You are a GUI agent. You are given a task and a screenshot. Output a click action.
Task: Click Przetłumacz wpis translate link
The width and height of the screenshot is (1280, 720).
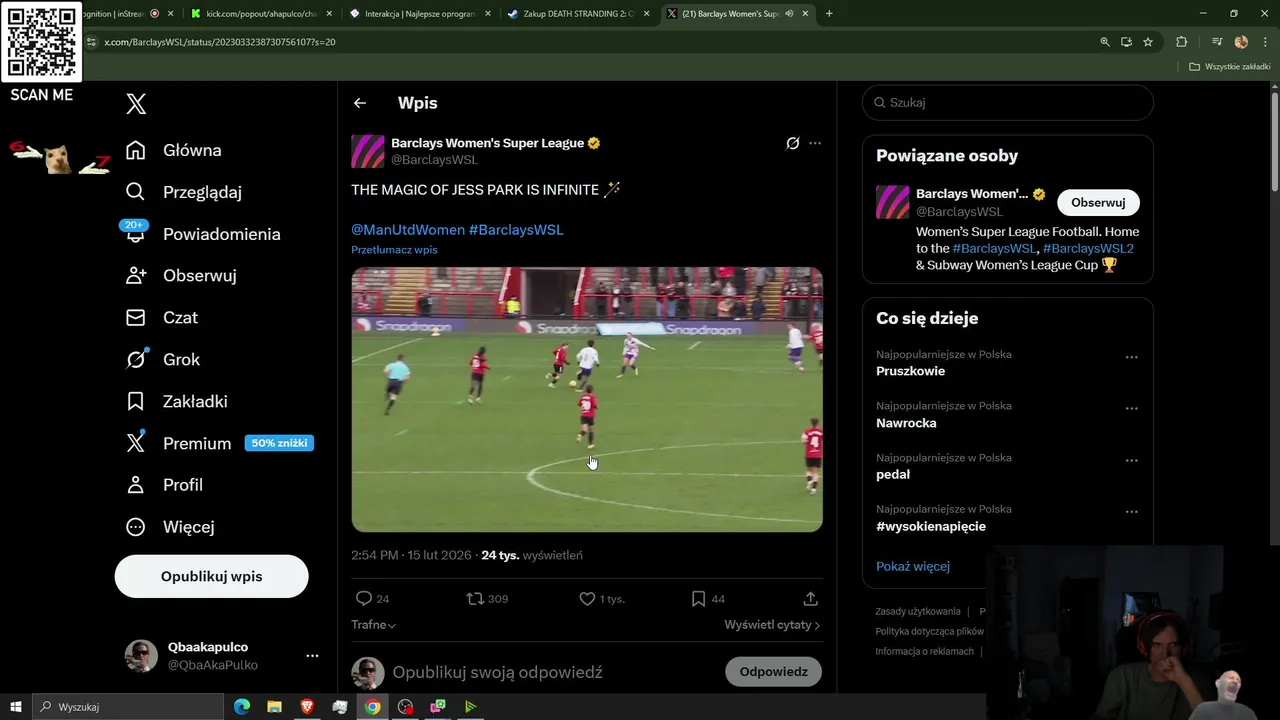click(x=394, y=250)
